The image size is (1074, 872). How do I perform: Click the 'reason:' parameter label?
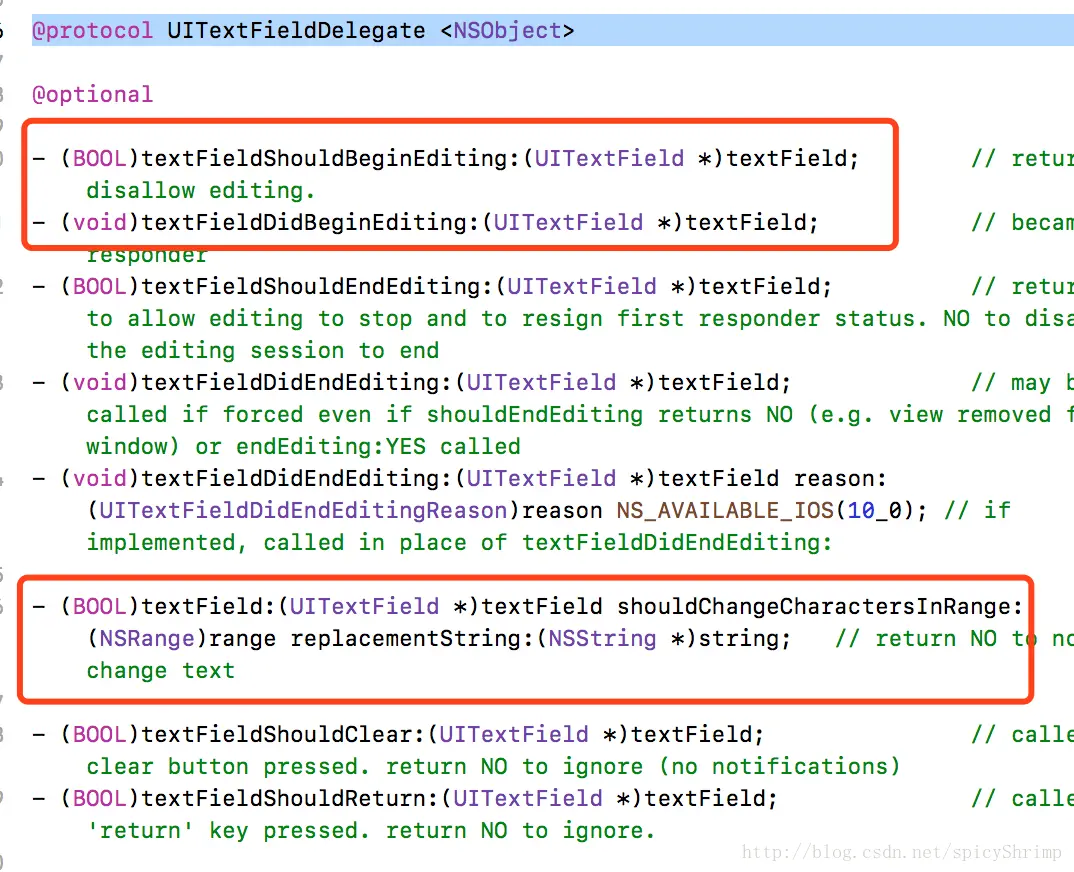[x=840, y=478]
